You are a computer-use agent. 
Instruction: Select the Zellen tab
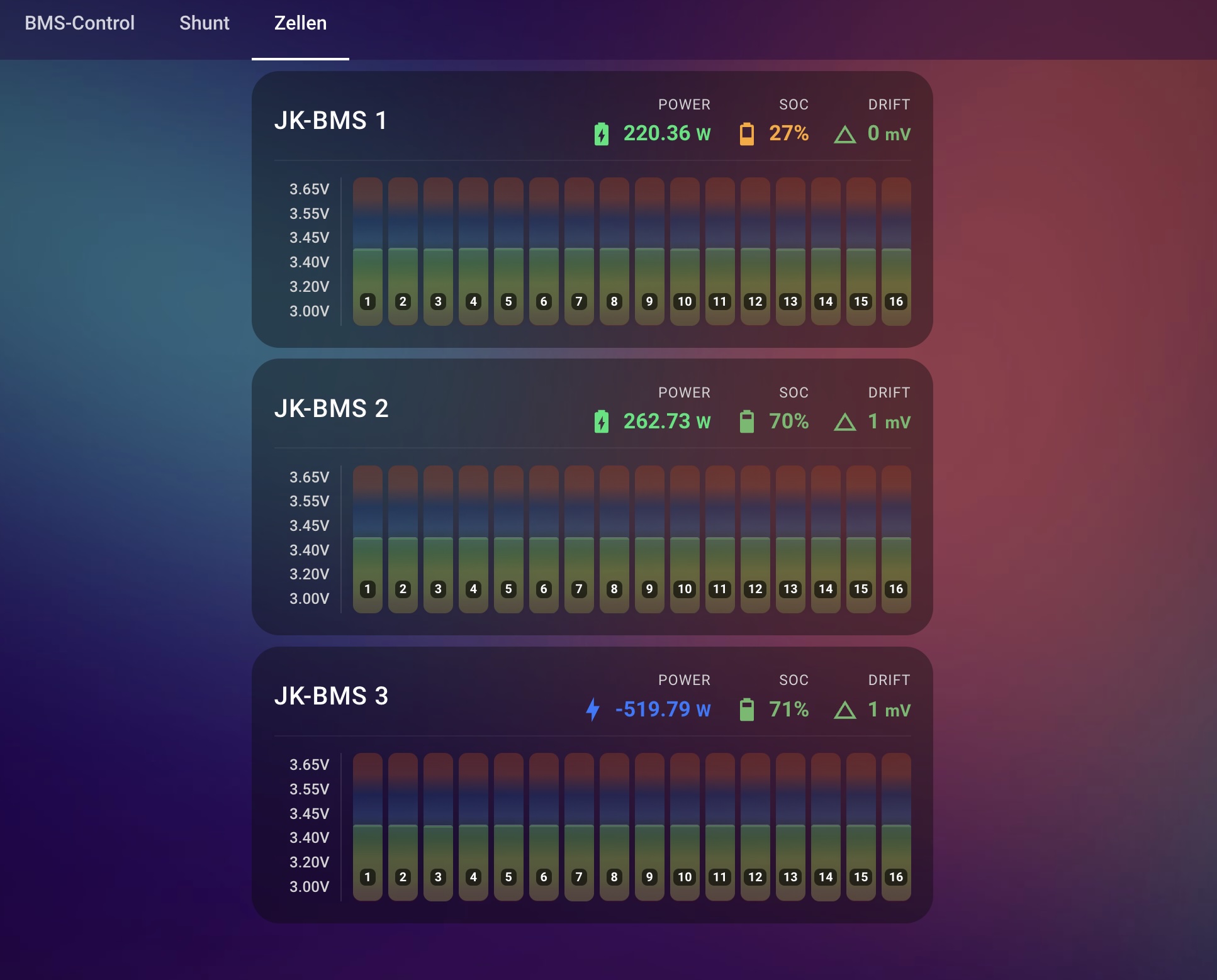click(300, 23)
